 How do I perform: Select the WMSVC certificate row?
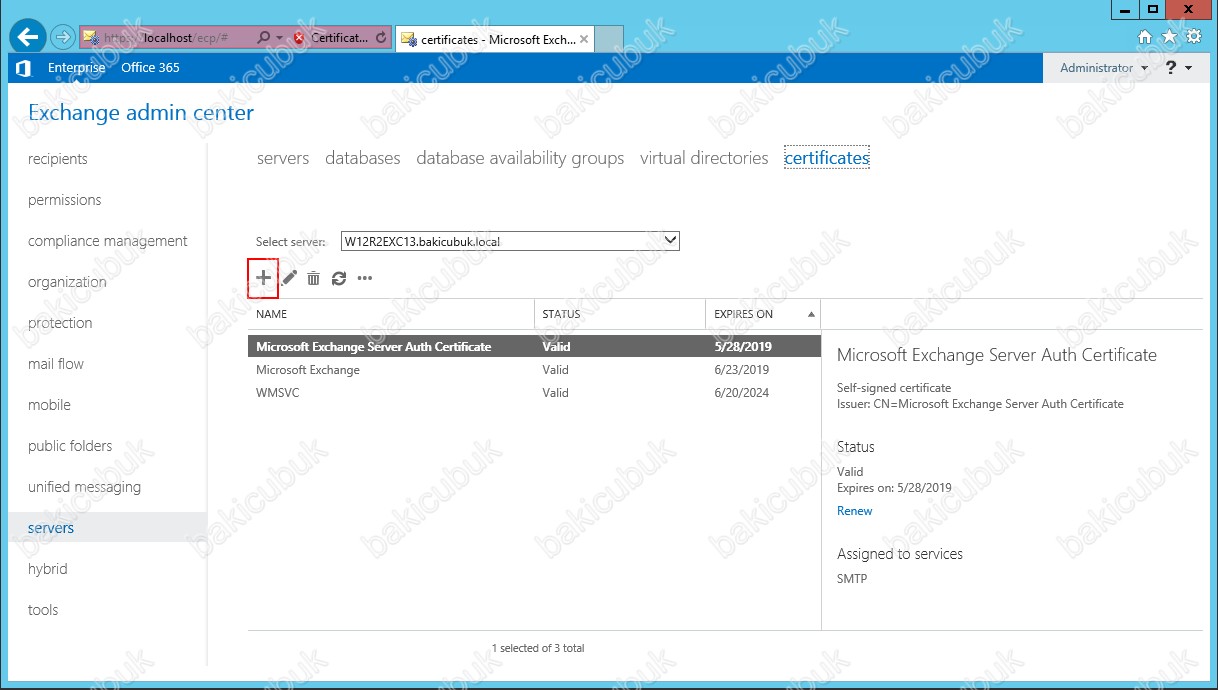[x=534, y=393]
